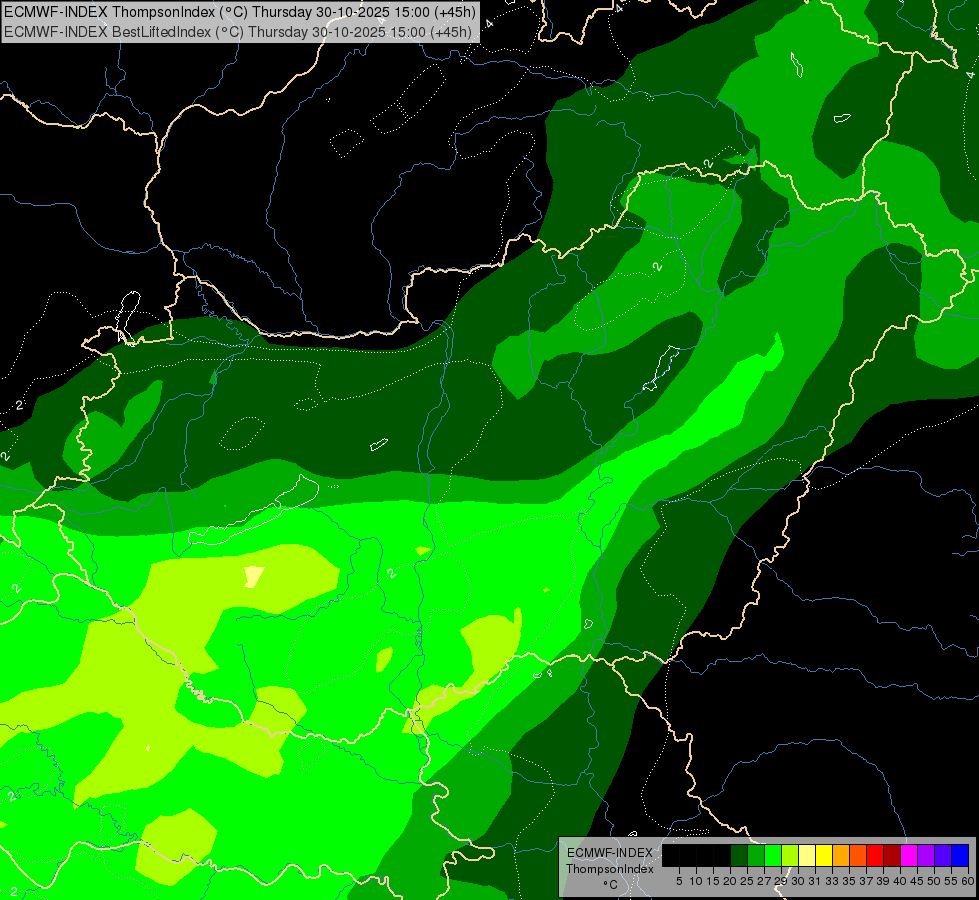Click legend tick value 5
The height and width of the screenshot is (900, 979).
[679, 881]
